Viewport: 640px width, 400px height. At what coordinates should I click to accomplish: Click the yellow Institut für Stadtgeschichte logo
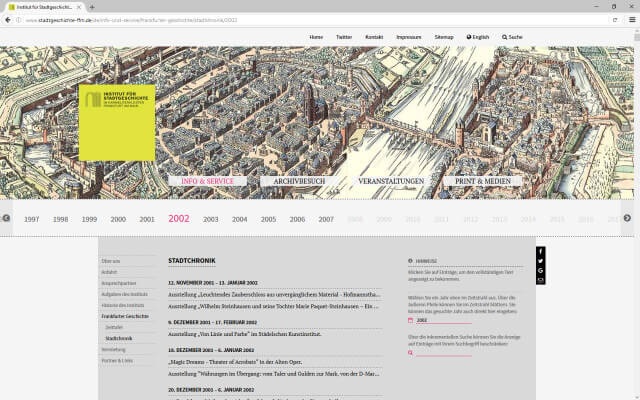pyautogui.click(x=117, y=122)
